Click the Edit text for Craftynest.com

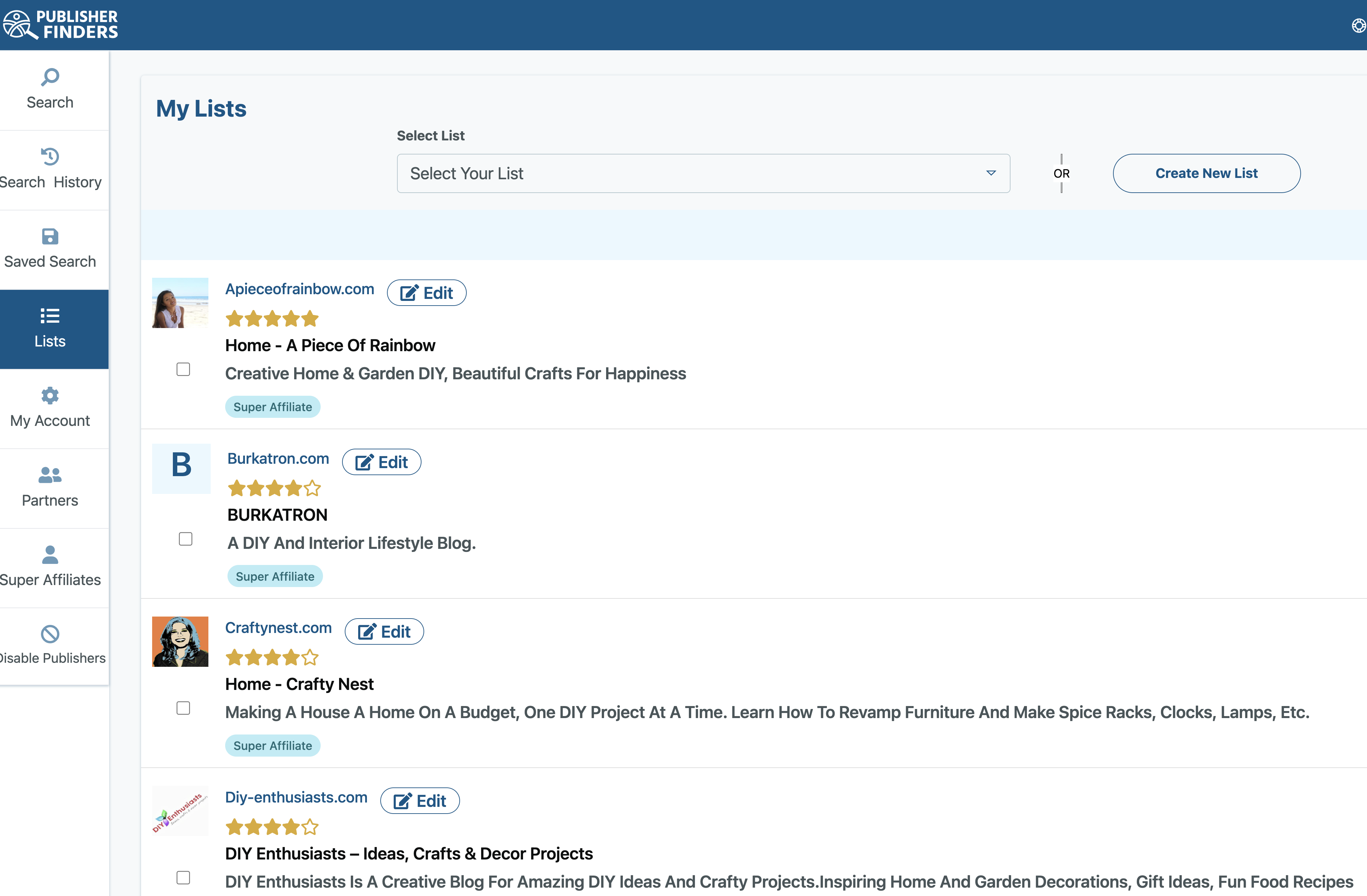(396, 632)
